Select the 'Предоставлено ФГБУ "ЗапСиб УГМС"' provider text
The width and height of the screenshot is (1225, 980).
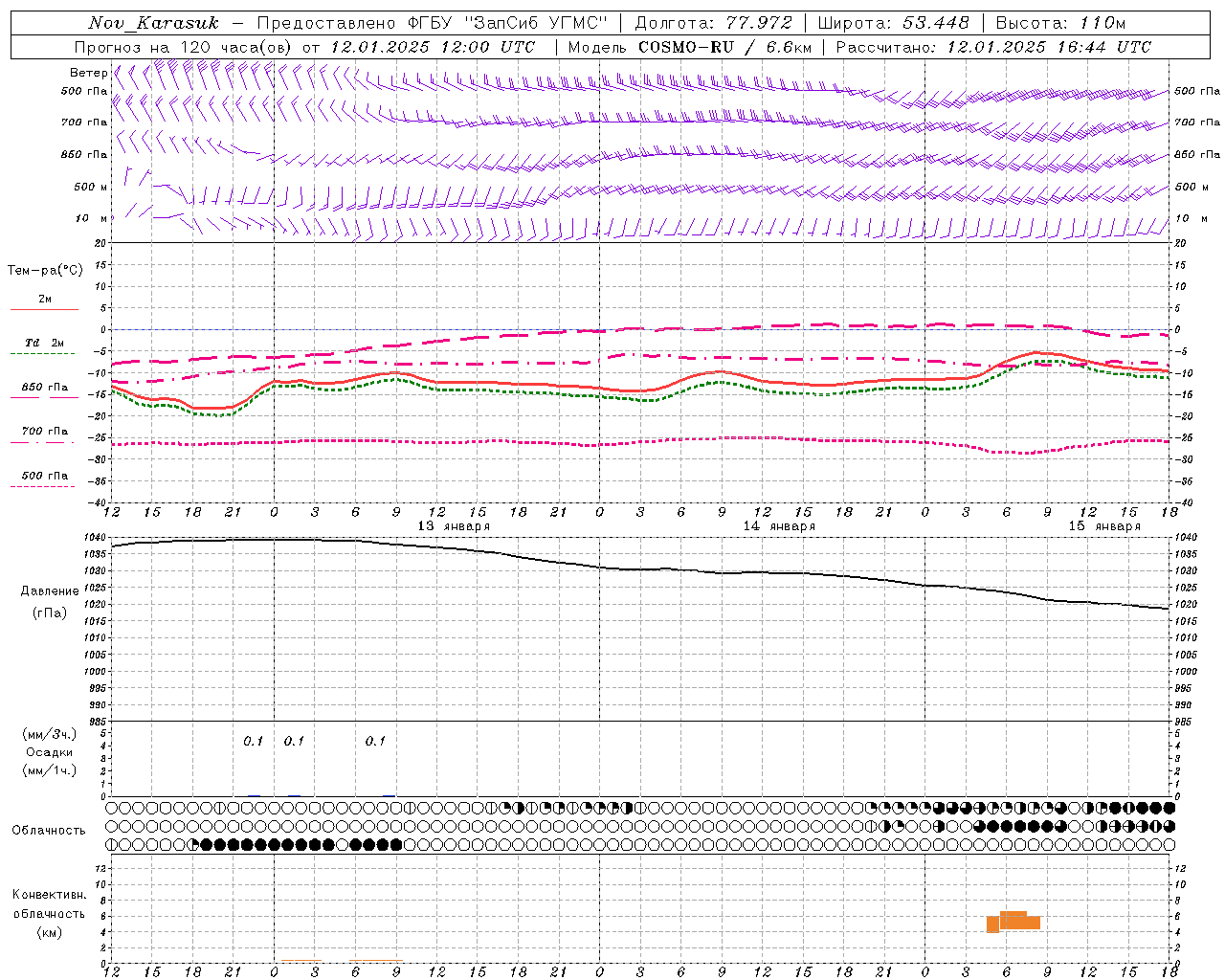tap(433, 23)
